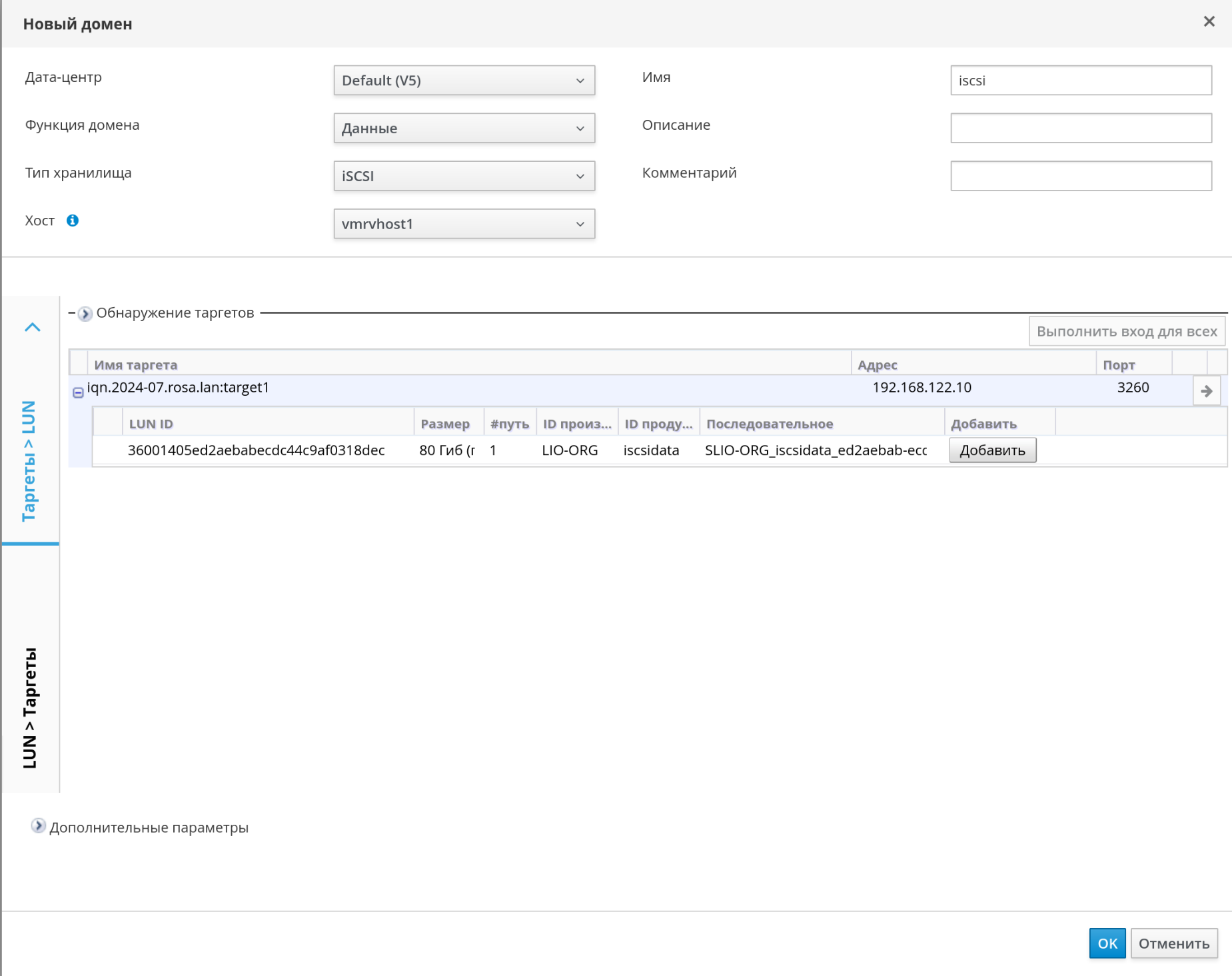
Task: Open the Дата-центр dropdown
Action: tap(464, 81)
